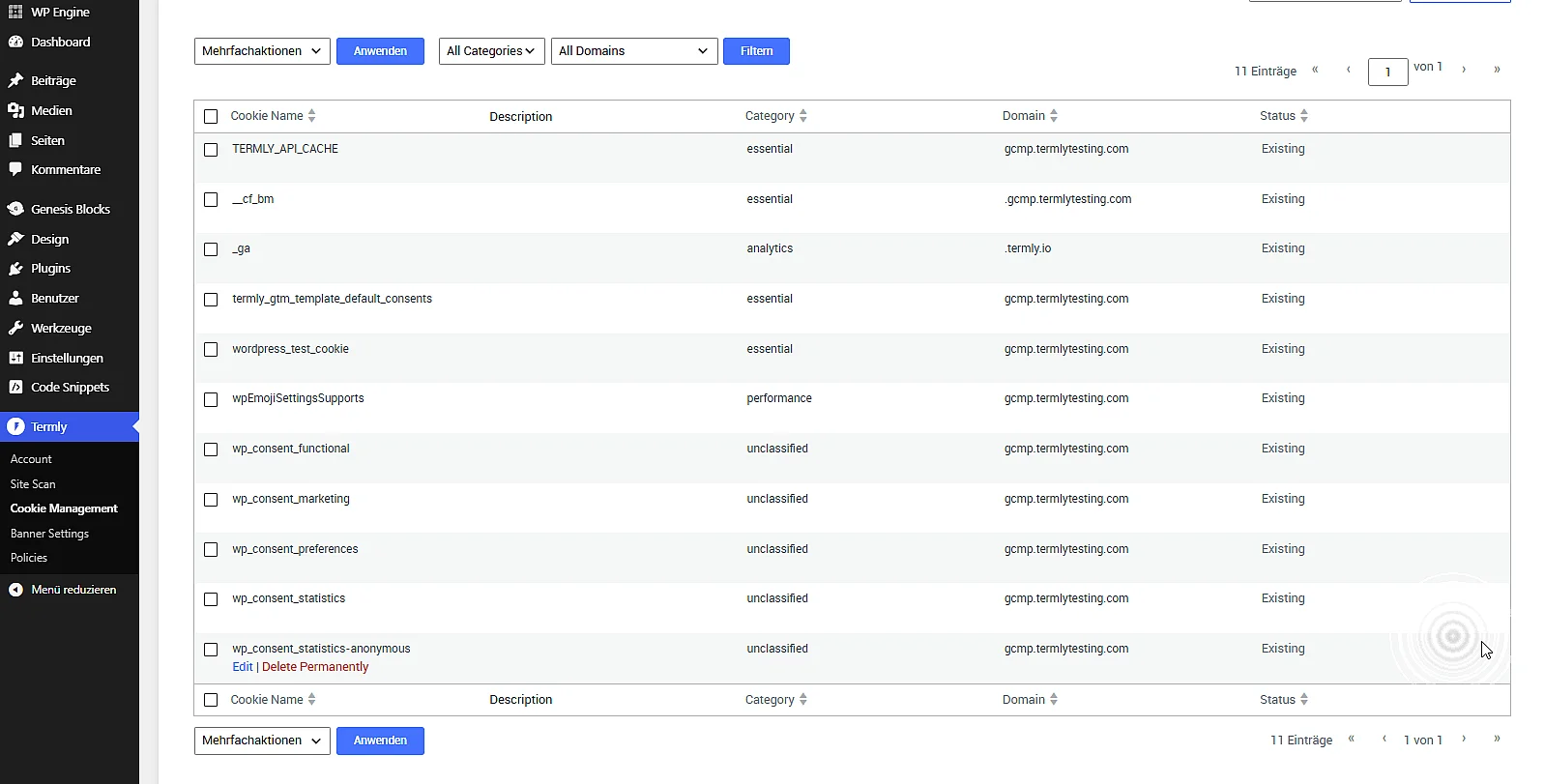Select the wpEmojiSettingsSupports checkbox
This screenshot has width=1544, height=784.
click(211, 399)
